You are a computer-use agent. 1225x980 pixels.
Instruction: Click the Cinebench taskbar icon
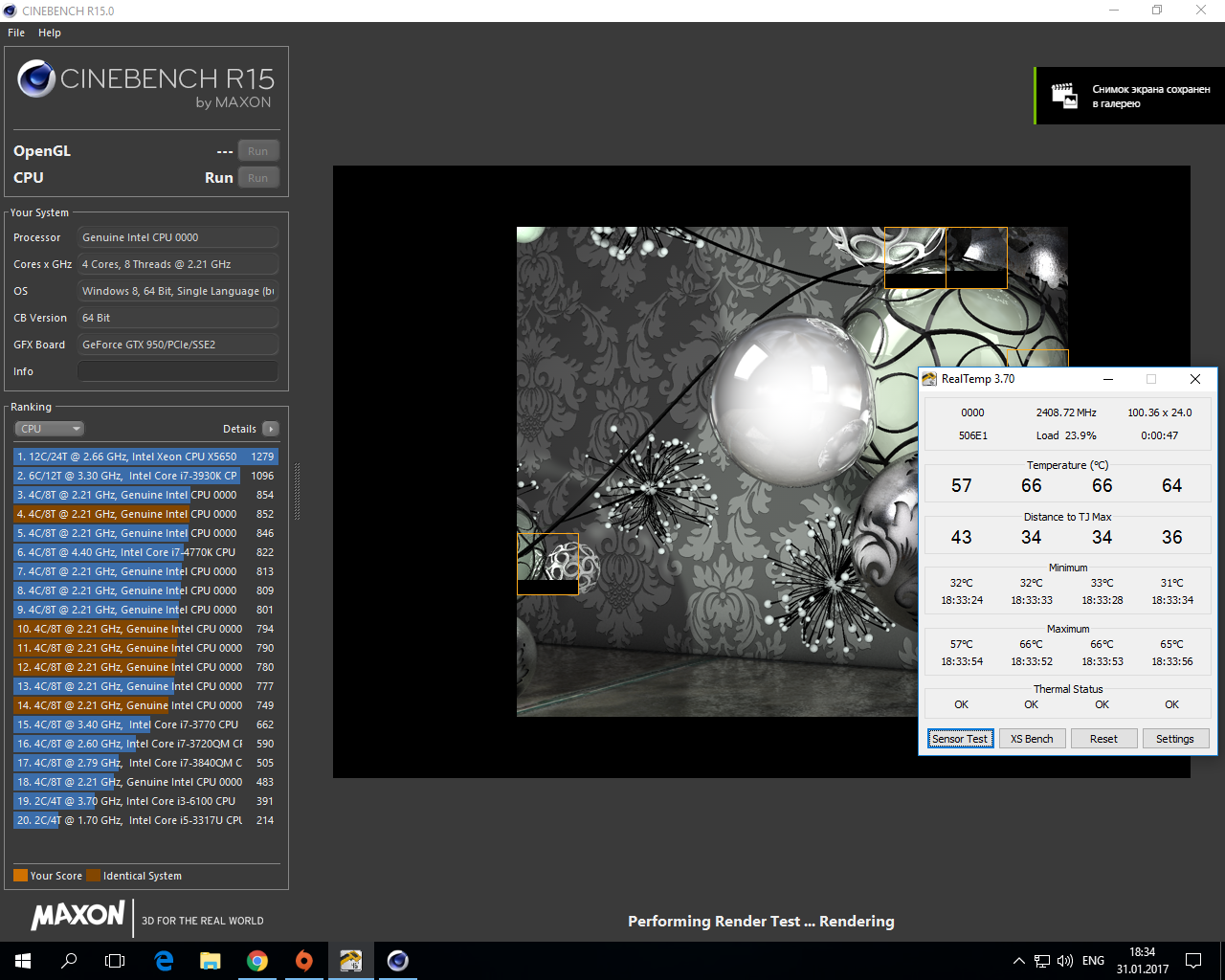pyautogui.click(x=398, y=961)
